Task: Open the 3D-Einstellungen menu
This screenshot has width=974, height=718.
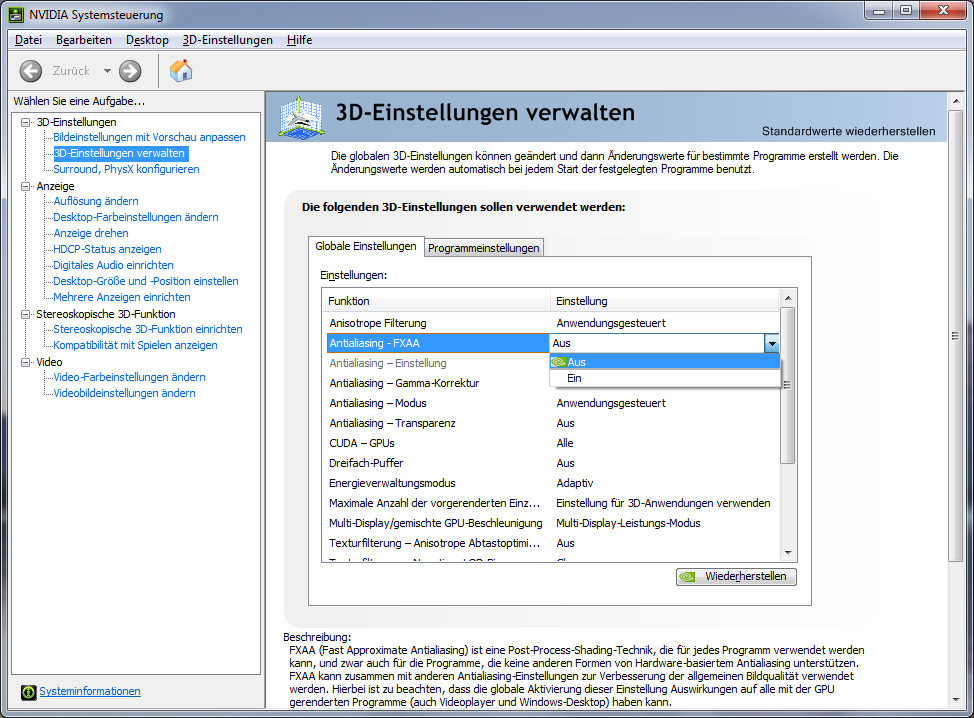Action: [x=227, y=40]
